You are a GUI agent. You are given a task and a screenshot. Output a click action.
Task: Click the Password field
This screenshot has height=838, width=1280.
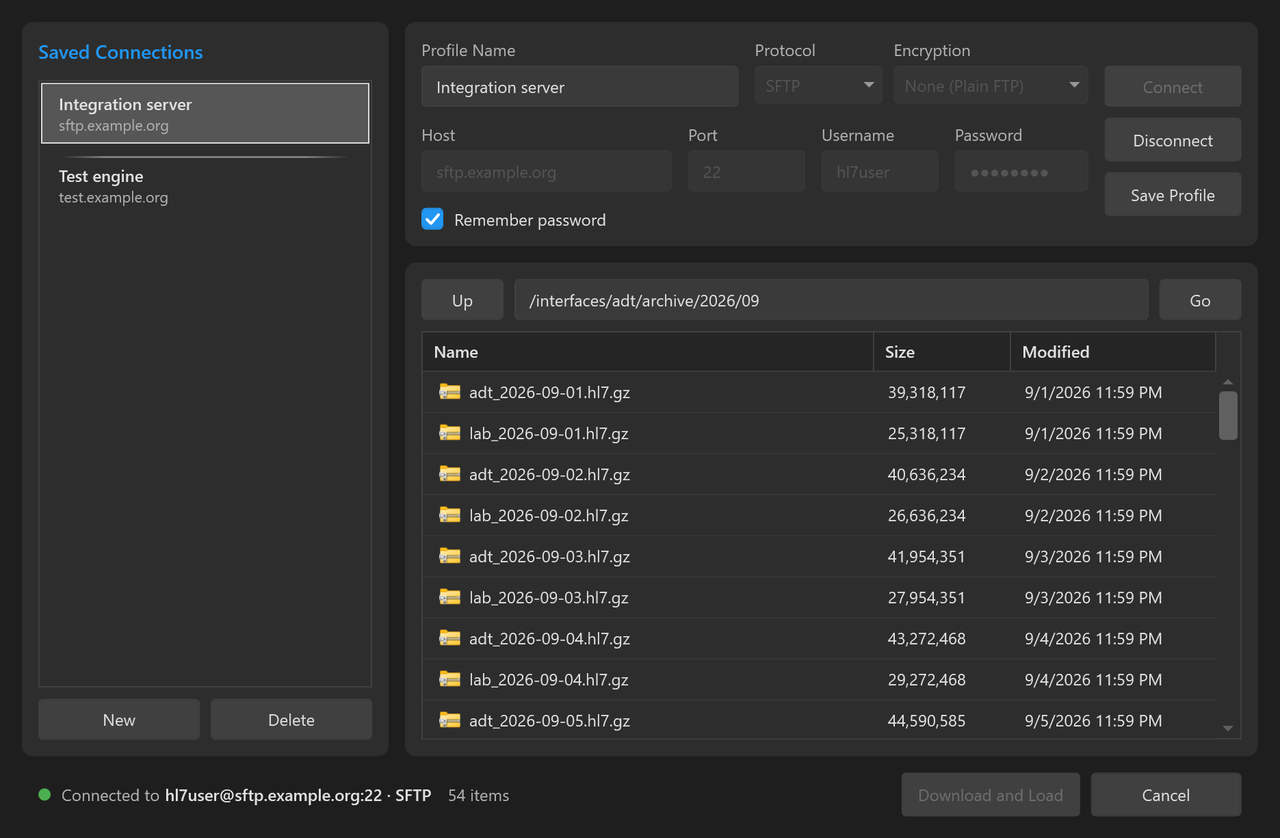(x=1021, y=171)
